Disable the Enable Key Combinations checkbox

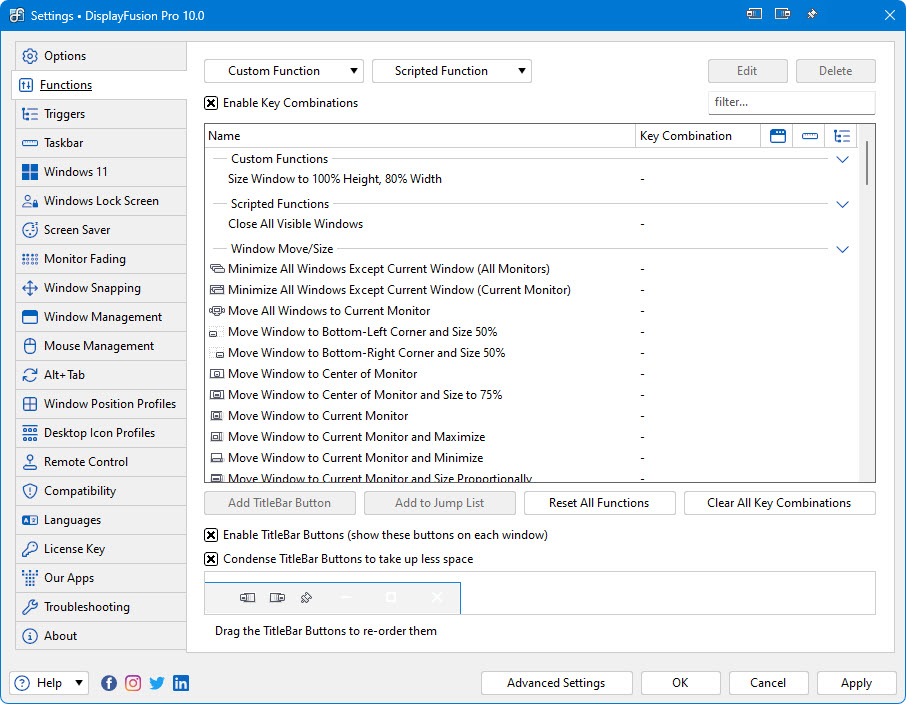[x=211, y=103]
